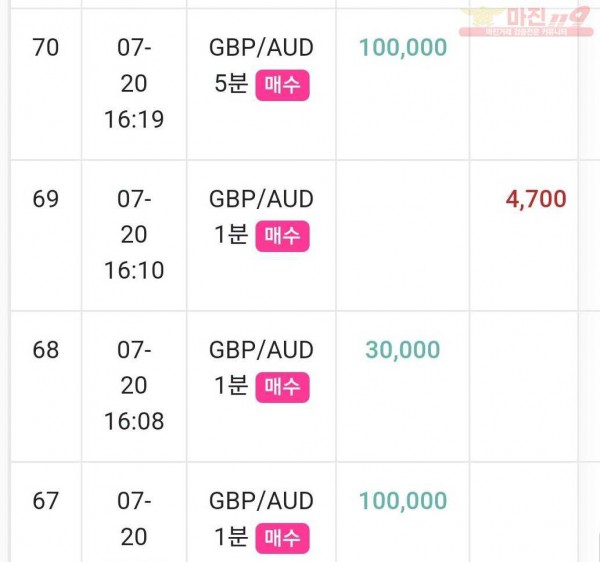Click the 매수 badge in row 67
The width and height of the screenshot is (600, 562).
282,538
